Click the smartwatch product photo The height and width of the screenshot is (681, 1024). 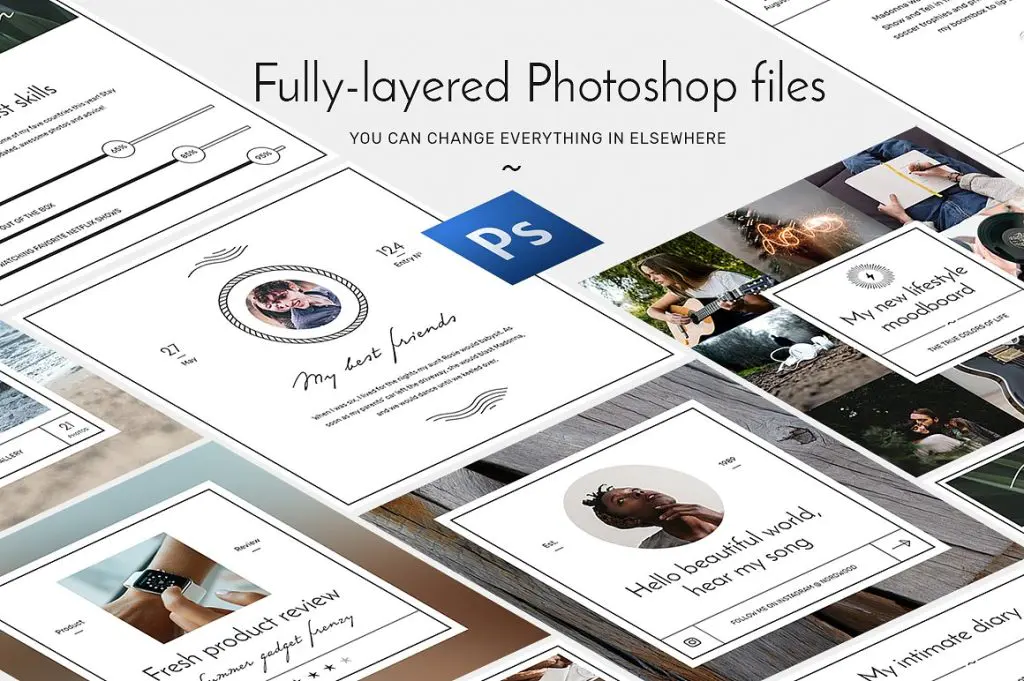[163, 588]
